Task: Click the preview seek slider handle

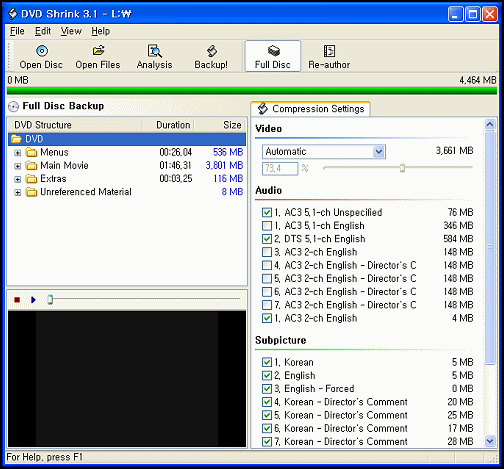Action: tap(50, 300)
